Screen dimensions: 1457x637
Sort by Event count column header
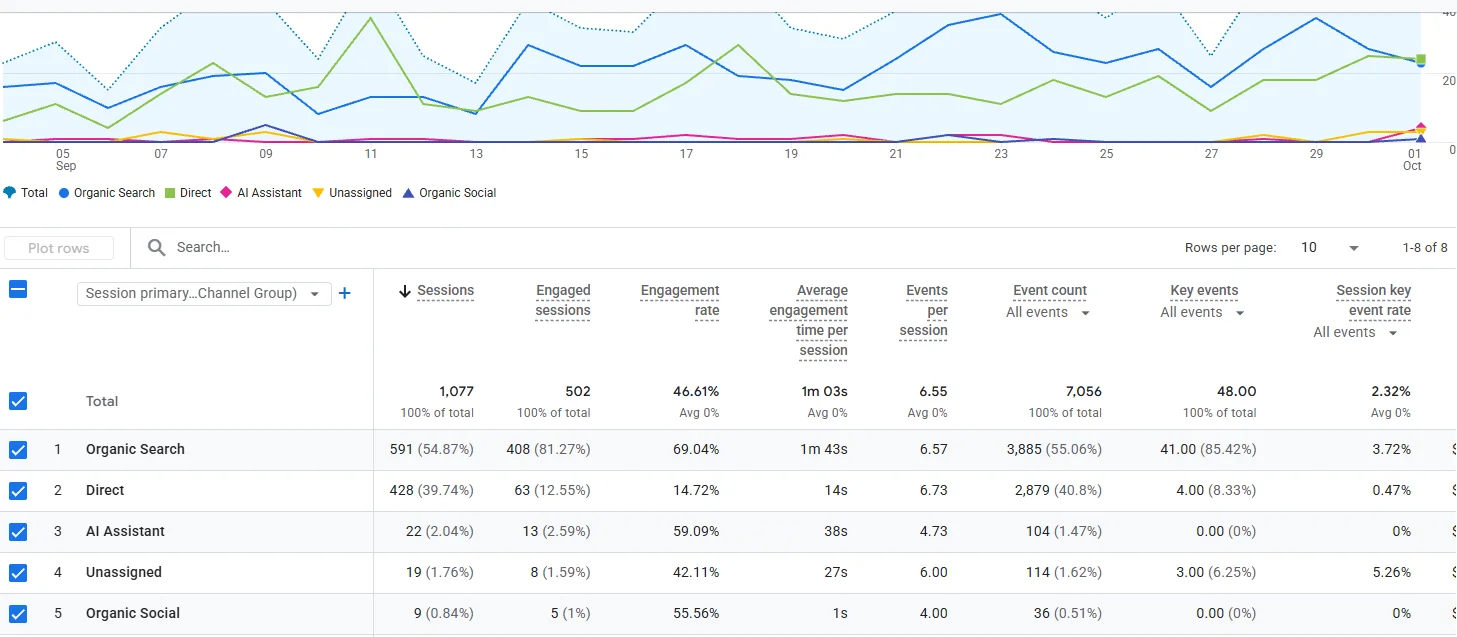[x=1050, y=291]
